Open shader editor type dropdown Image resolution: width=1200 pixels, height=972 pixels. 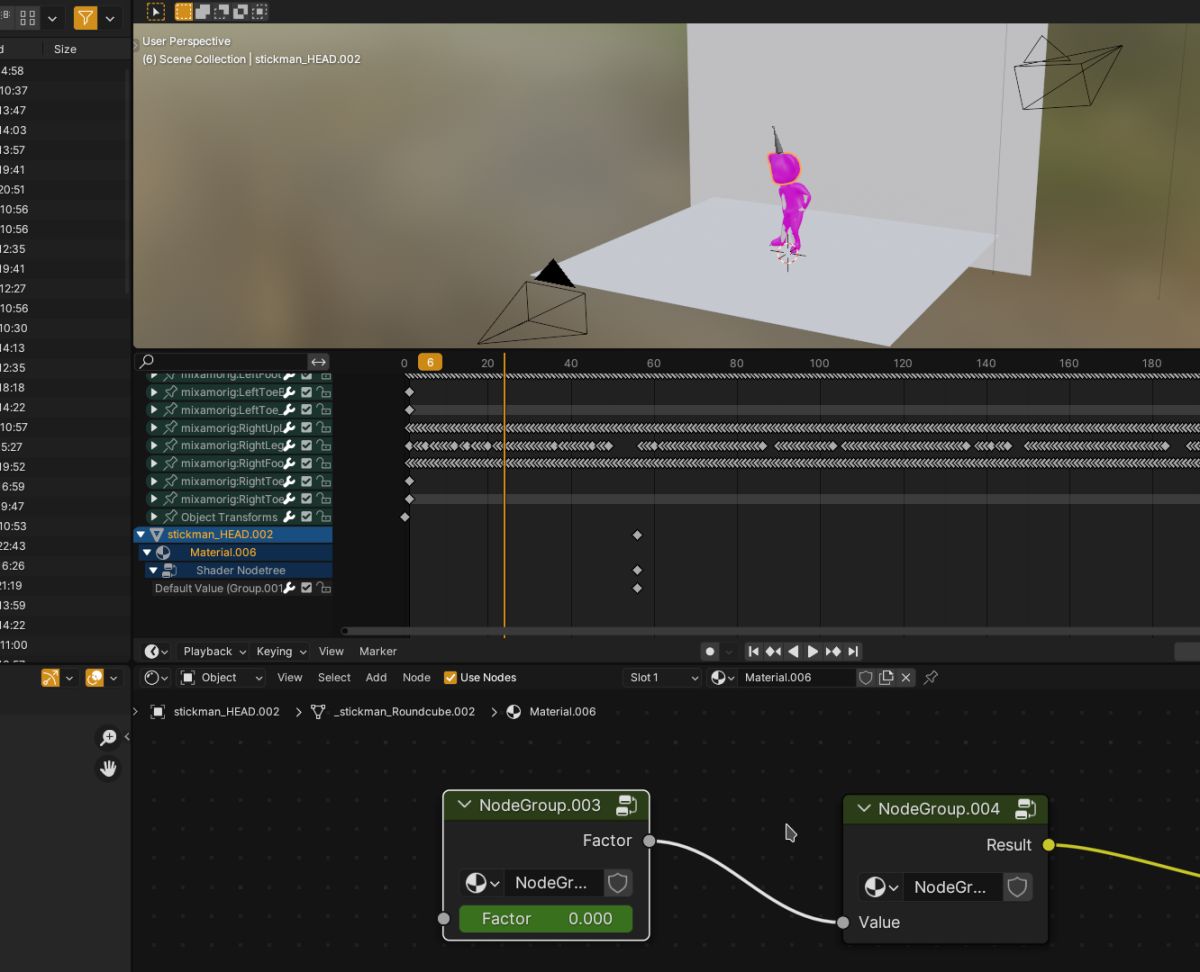point(156,677)
